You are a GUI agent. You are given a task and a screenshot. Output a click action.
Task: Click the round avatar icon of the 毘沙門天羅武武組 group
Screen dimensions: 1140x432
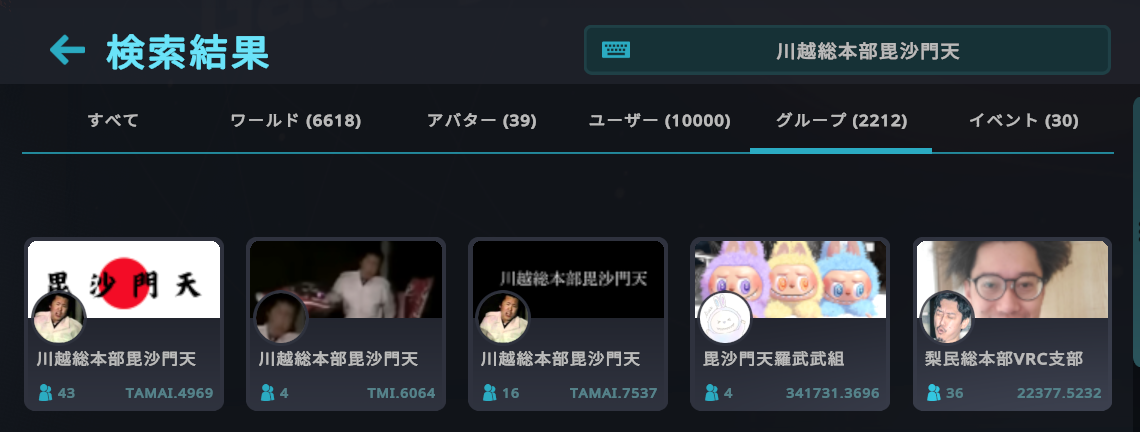tap(725, 317)
